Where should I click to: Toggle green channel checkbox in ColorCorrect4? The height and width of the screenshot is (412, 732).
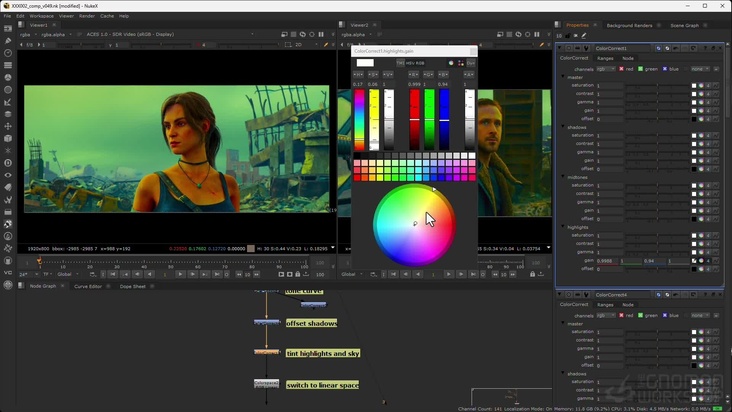640,315
